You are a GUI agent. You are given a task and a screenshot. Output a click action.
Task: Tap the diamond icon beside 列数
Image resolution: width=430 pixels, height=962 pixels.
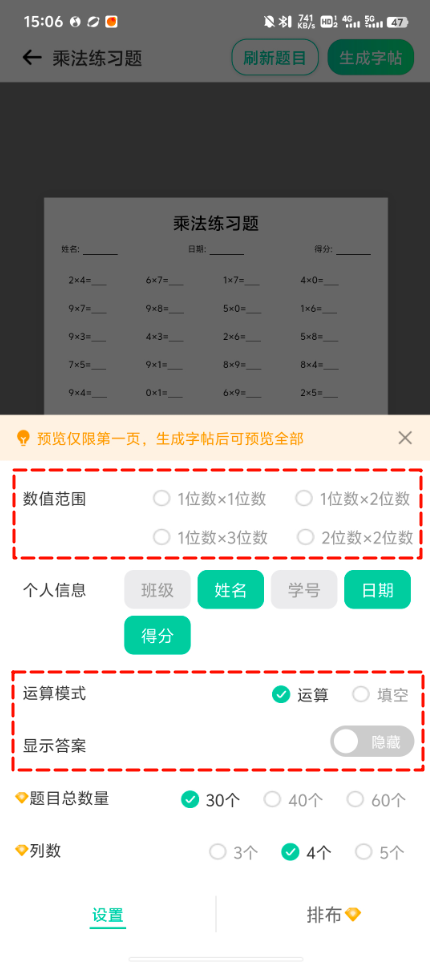point(21,851)
